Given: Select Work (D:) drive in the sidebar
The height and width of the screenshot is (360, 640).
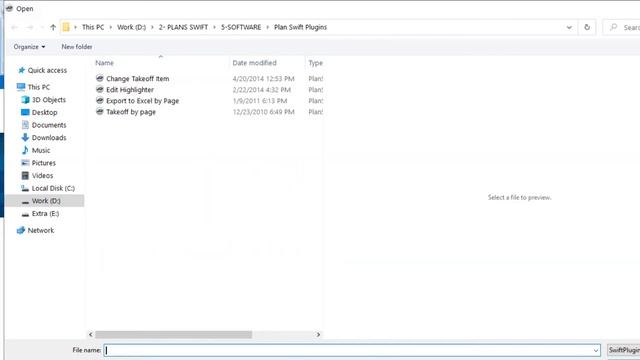Looking at the screenshot, I should (x=46, y=201).
